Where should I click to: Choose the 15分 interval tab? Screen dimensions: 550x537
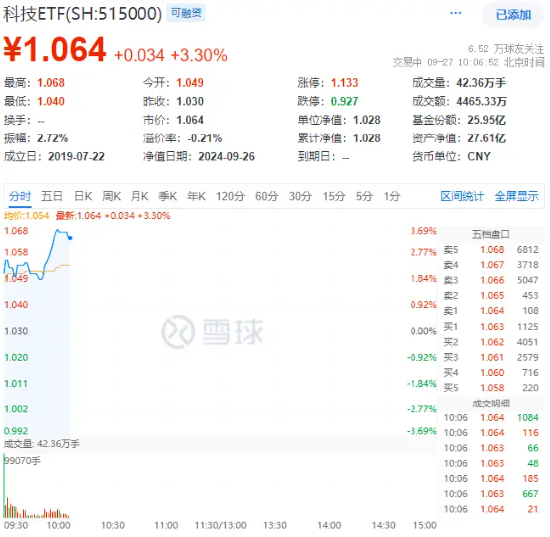(334, 196)
